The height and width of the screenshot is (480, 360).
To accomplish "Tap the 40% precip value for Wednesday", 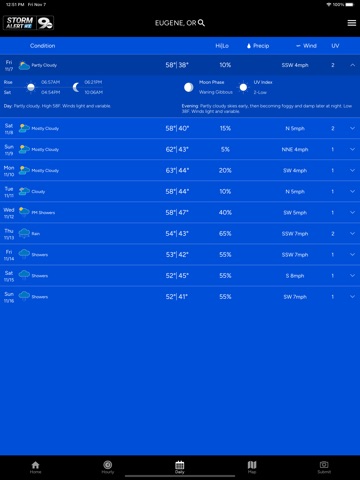I will [225, 212].
